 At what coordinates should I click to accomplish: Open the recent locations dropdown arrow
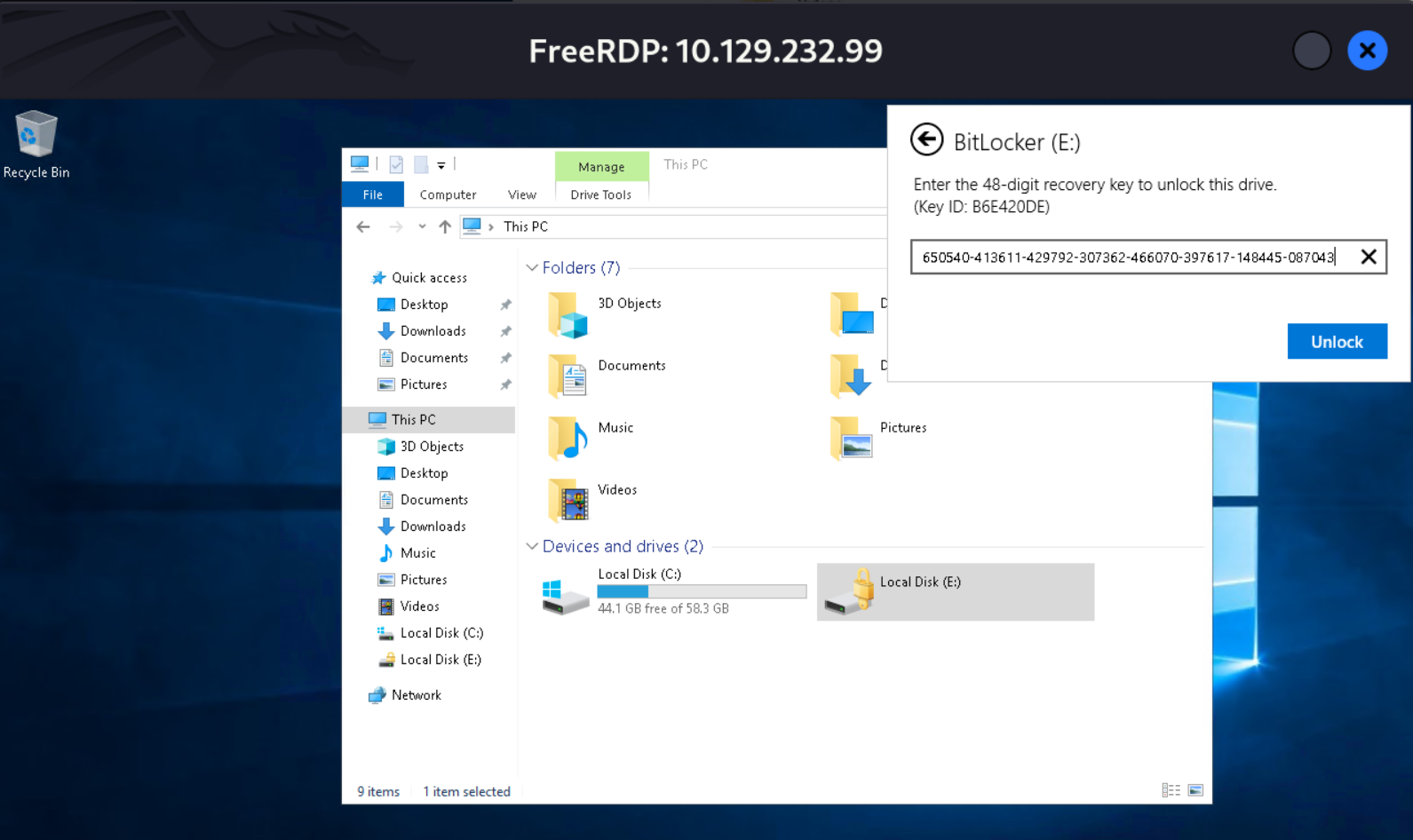click(x=422, y=226)
